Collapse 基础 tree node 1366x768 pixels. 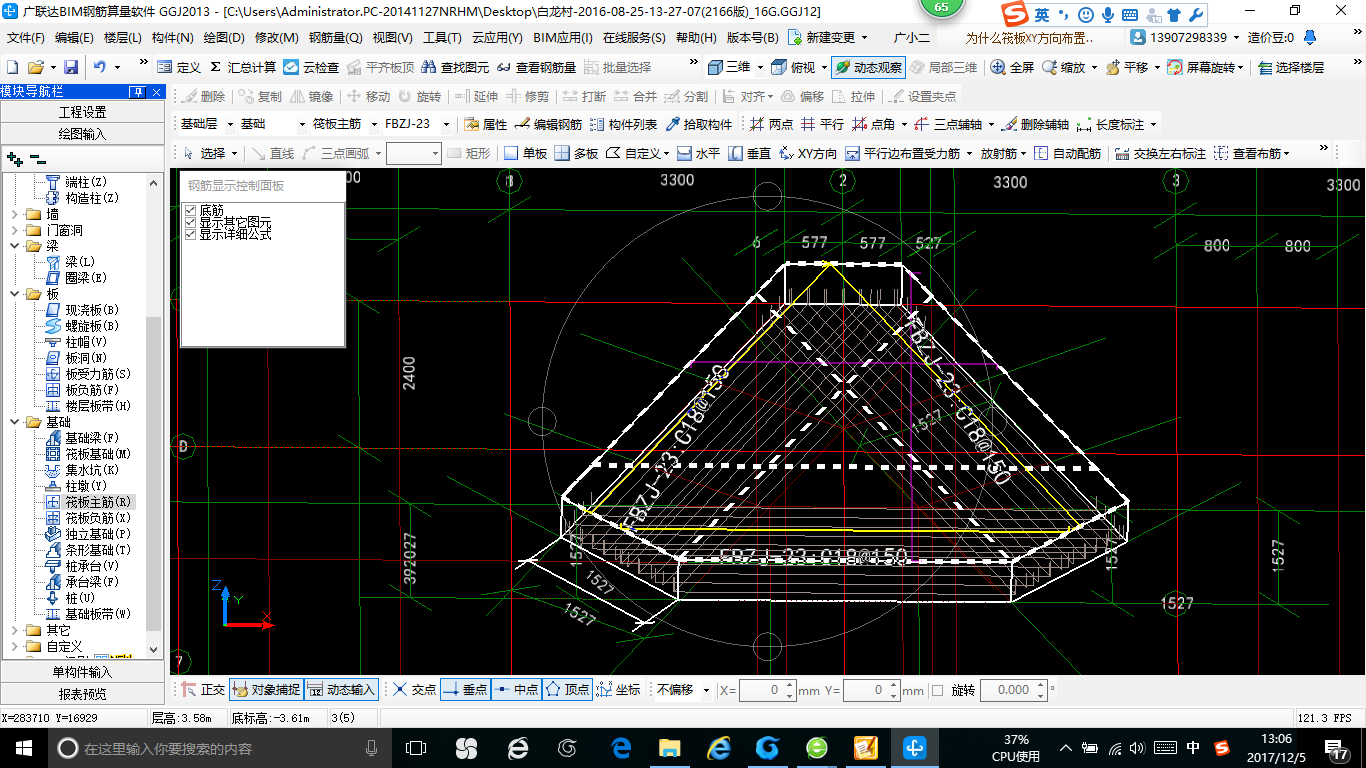[14, 422]
